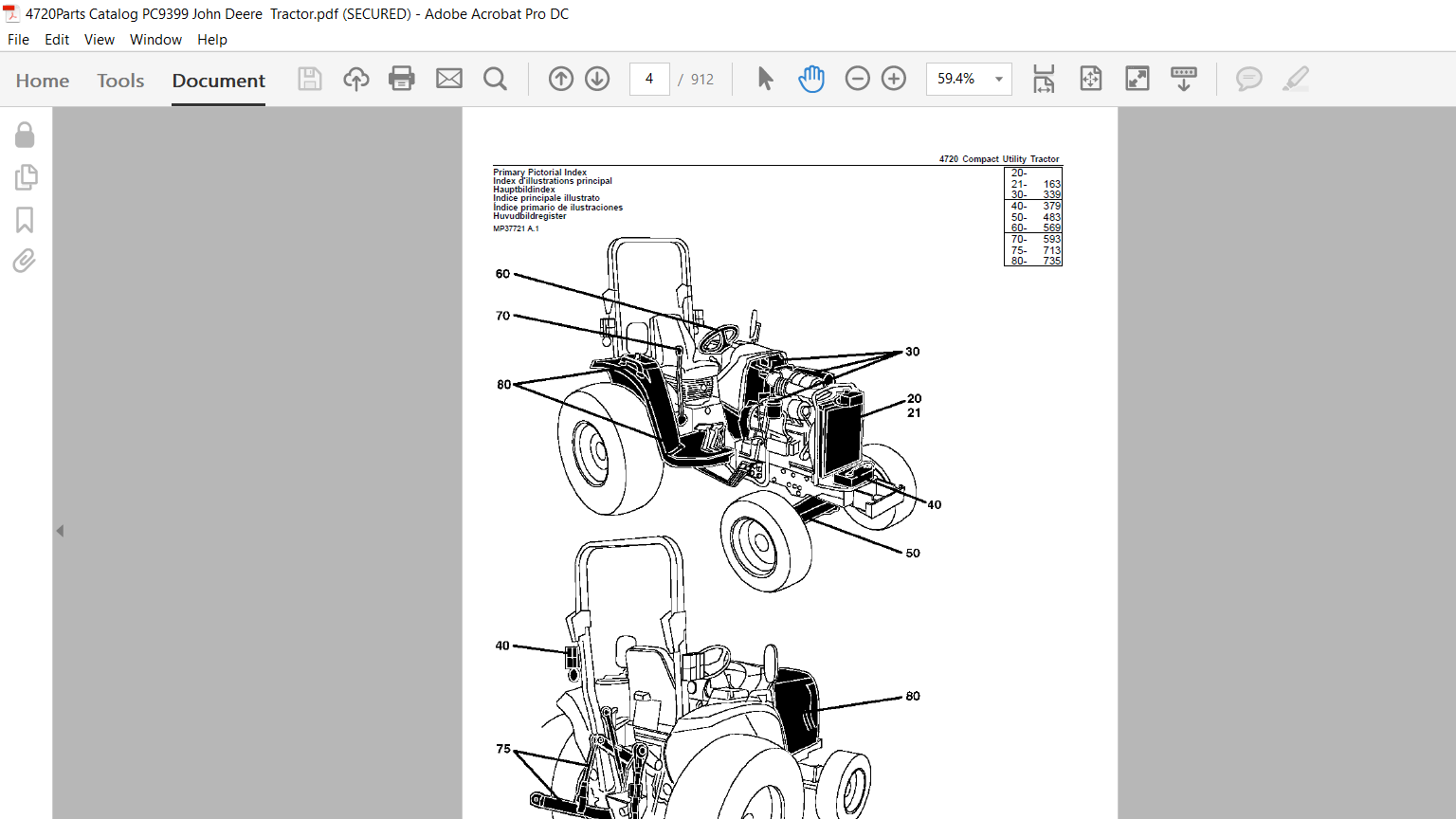Viewport: 1456px width, 819px height.
Task: Click index entry '75- 713'
Action: (1035, 250)
